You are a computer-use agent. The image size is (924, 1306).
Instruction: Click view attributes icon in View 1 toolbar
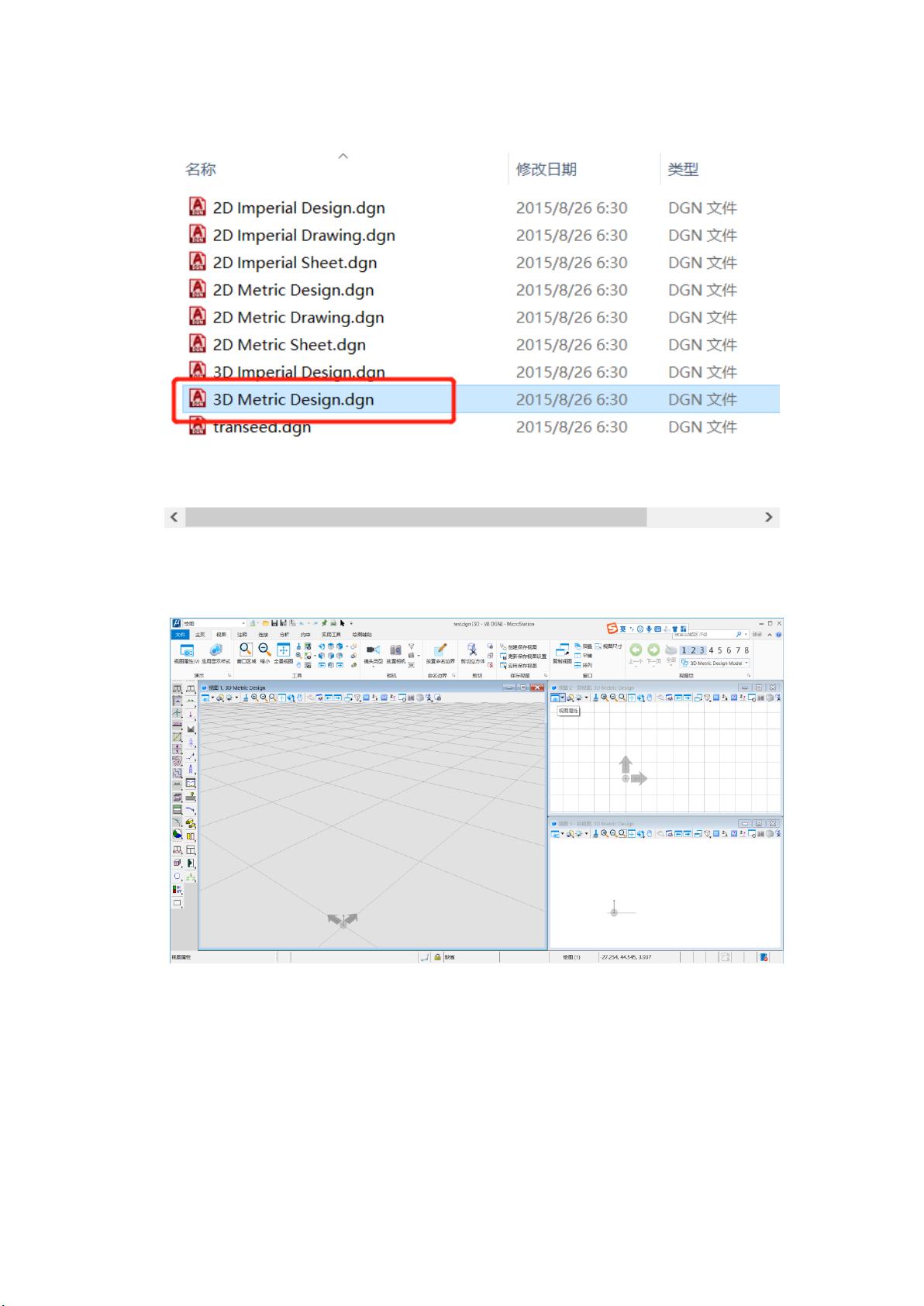205,698
